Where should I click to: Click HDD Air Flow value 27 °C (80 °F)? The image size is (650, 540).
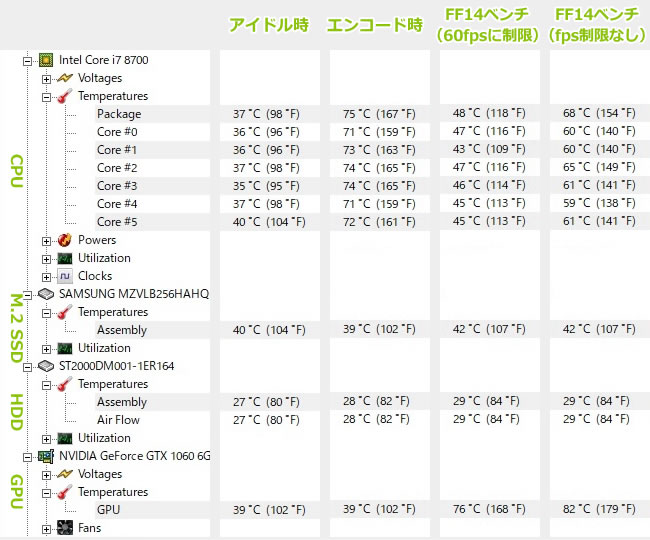click(266, 420)
